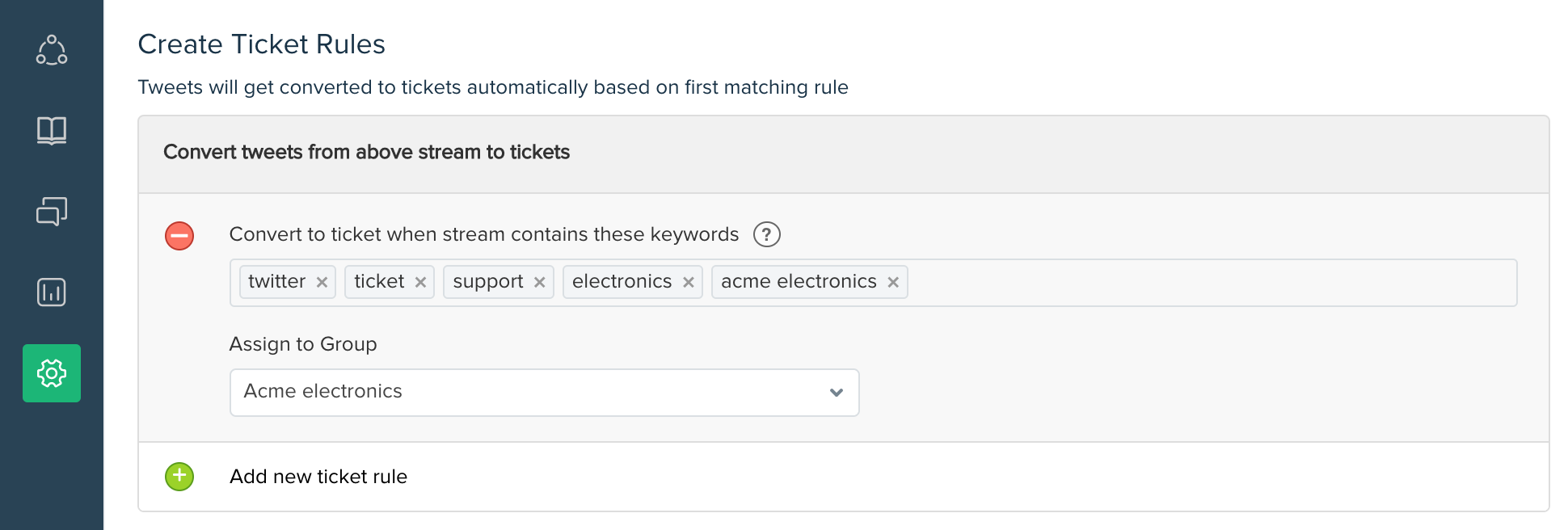Click the "Convert tweets from above stream" header

[366, 153]
